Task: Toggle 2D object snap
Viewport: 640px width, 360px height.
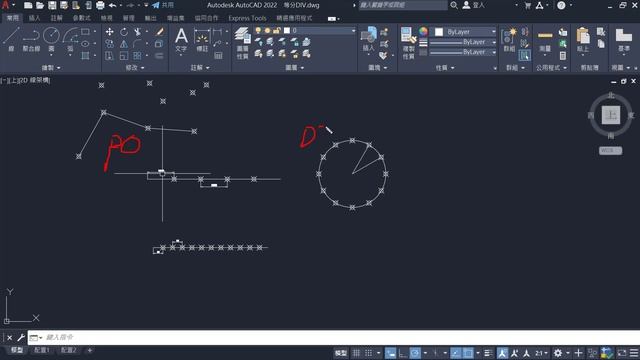Action: click(468, 353)
